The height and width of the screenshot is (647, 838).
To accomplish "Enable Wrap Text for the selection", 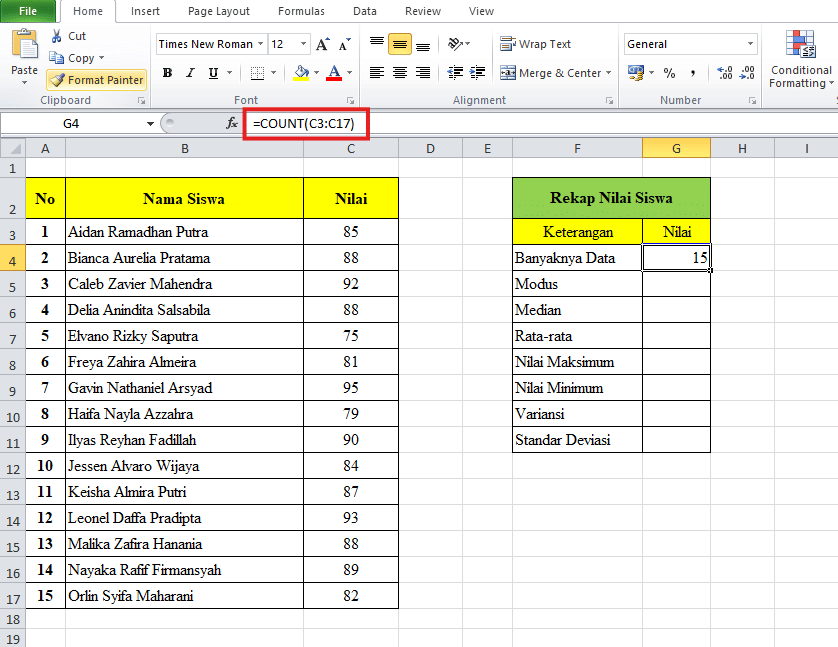I will click(x=535, y=44).
